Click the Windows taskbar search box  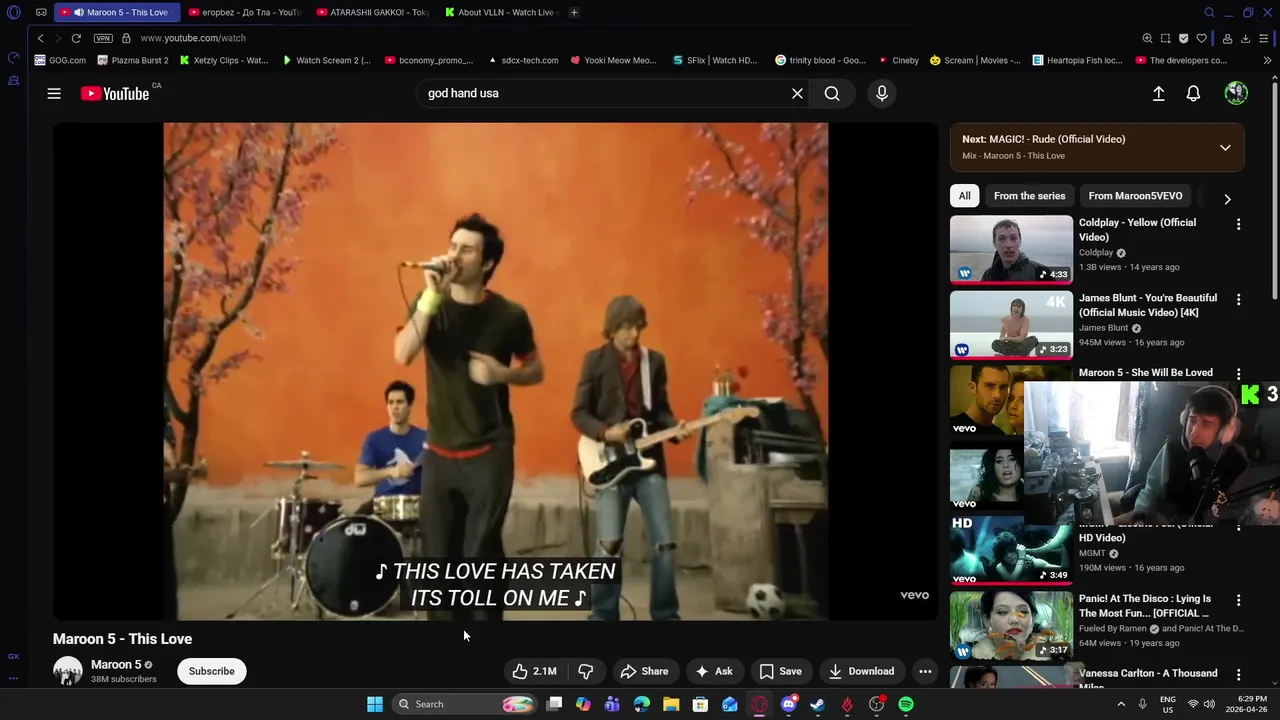pyautogui.click(x=463, y=704)
